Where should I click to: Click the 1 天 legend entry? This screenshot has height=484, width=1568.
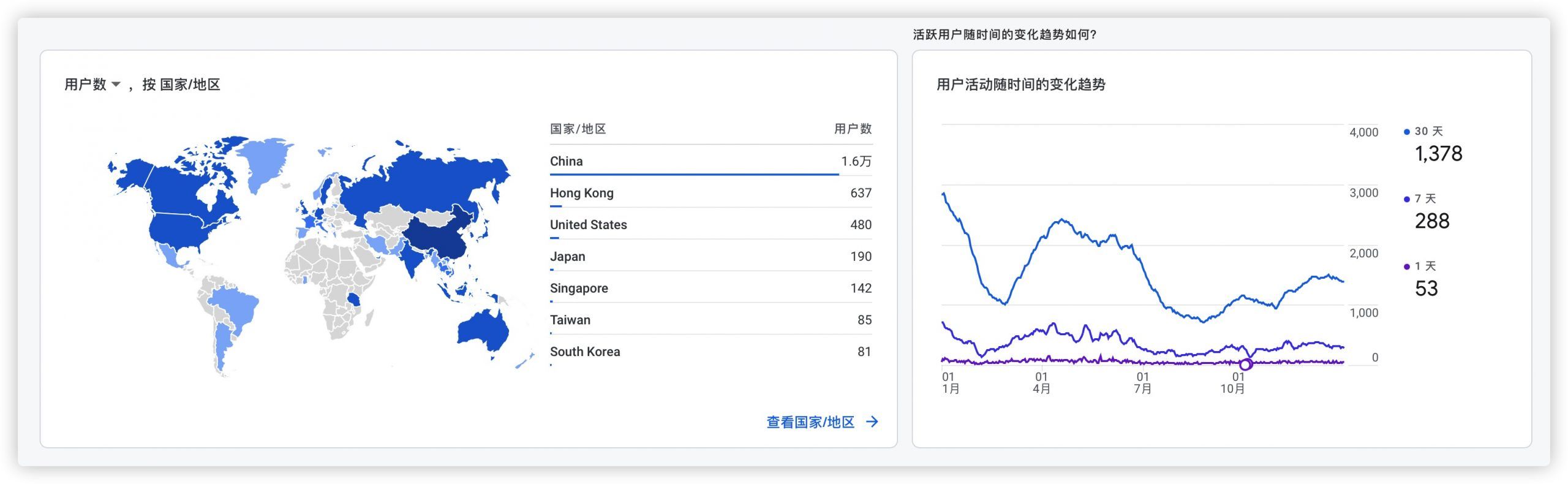pos(1419,266)
